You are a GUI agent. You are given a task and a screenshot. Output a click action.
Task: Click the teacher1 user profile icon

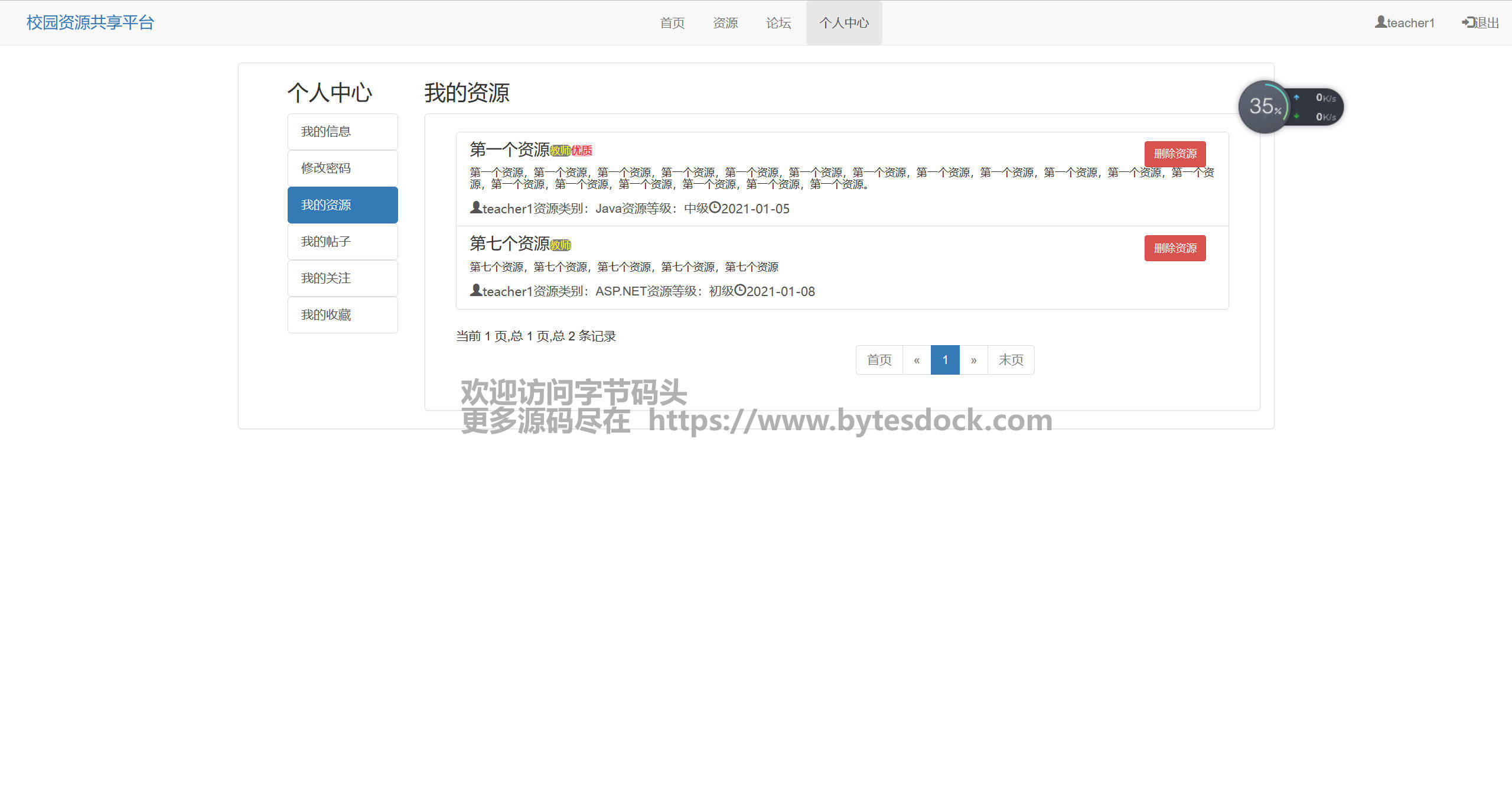pyautogui.click(x=1380, y=22)
